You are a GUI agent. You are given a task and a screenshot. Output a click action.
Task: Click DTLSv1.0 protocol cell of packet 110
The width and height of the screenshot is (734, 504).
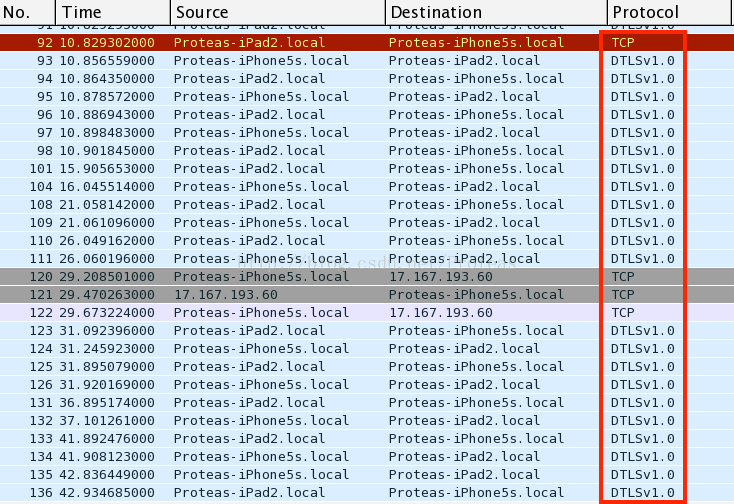click(643, 241)
